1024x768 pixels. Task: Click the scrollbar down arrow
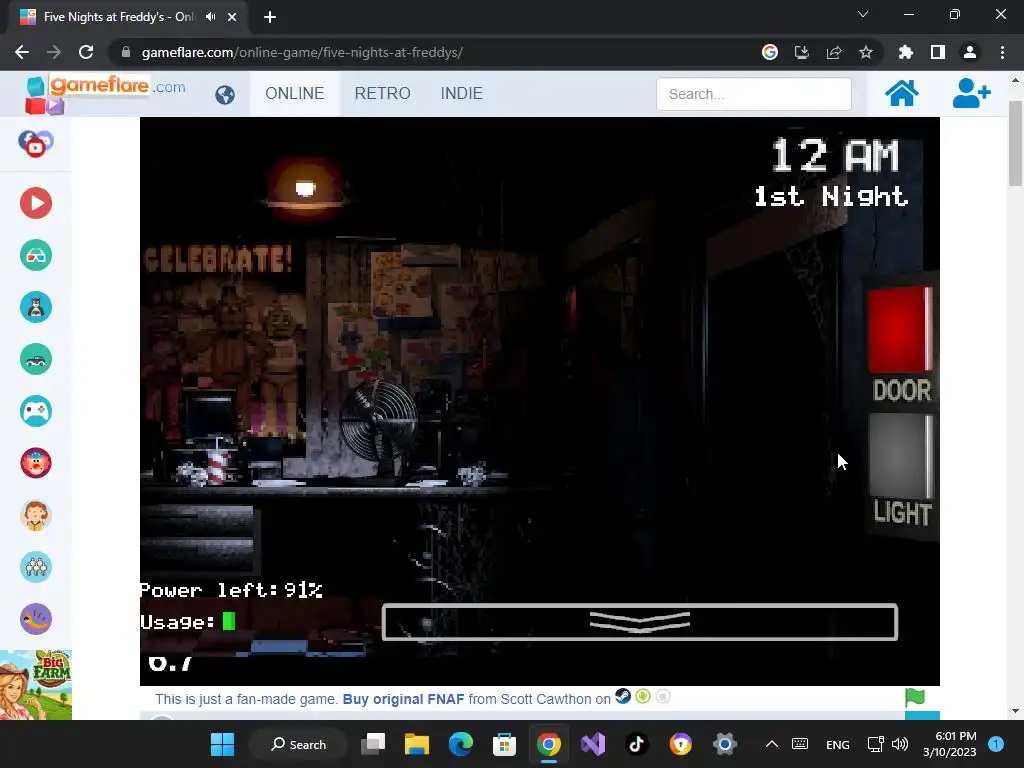[x=1015, y=711]
